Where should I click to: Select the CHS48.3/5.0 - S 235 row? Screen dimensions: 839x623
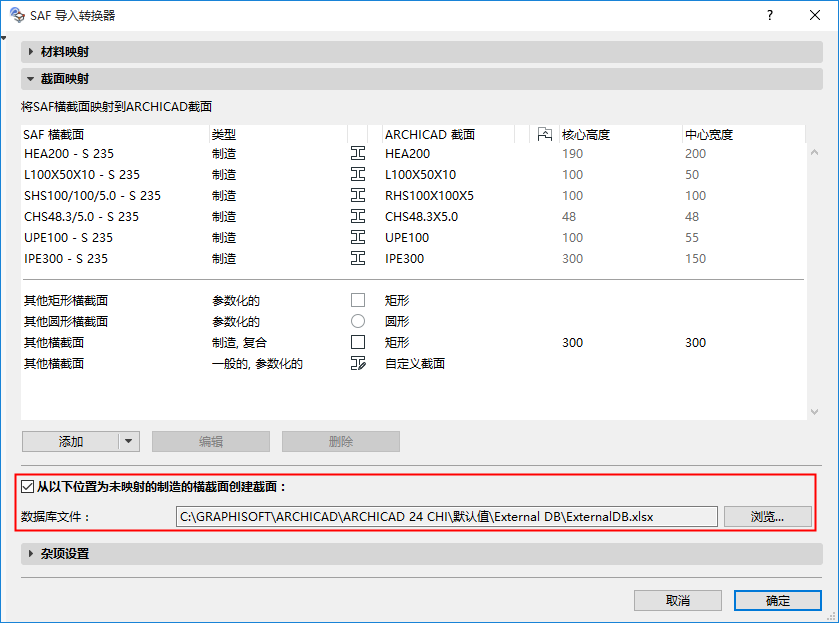pyautogui.click(x=413, y=216)
